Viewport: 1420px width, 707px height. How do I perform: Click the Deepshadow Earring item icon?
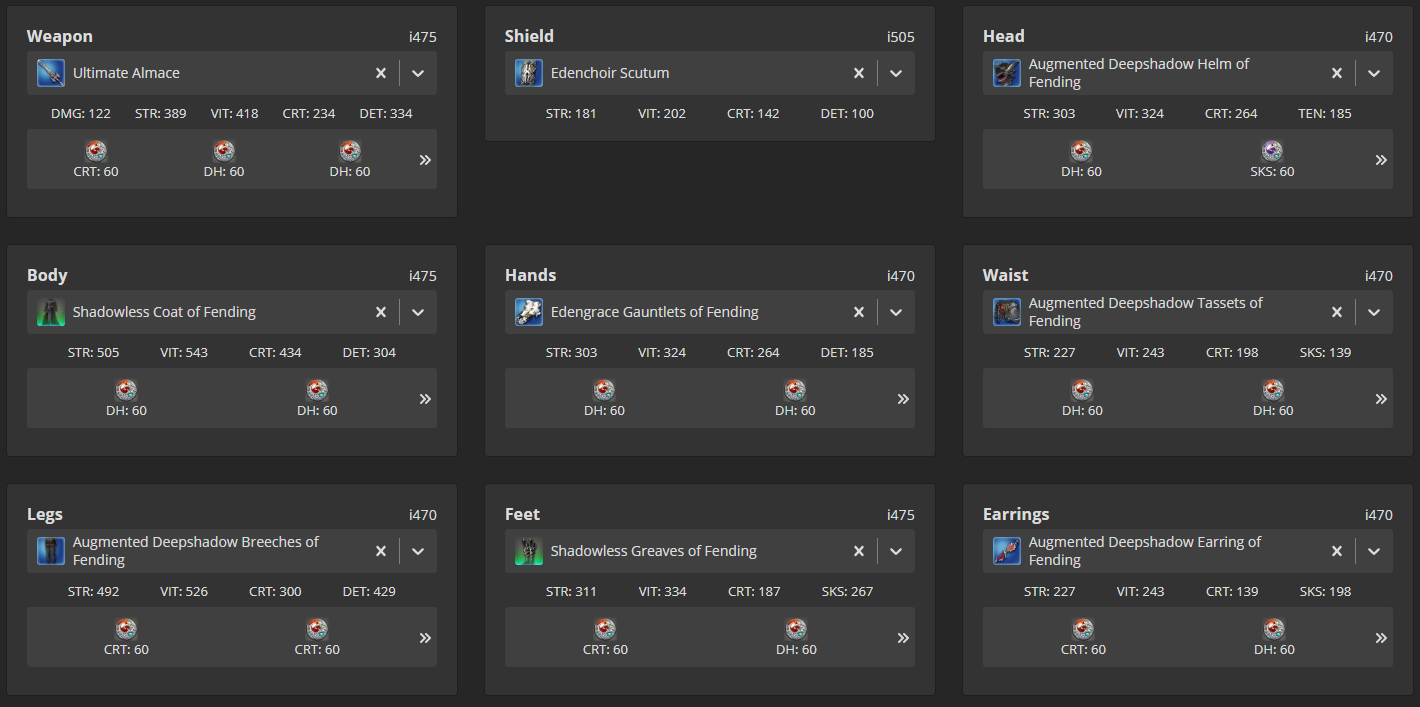(1007, 551)
